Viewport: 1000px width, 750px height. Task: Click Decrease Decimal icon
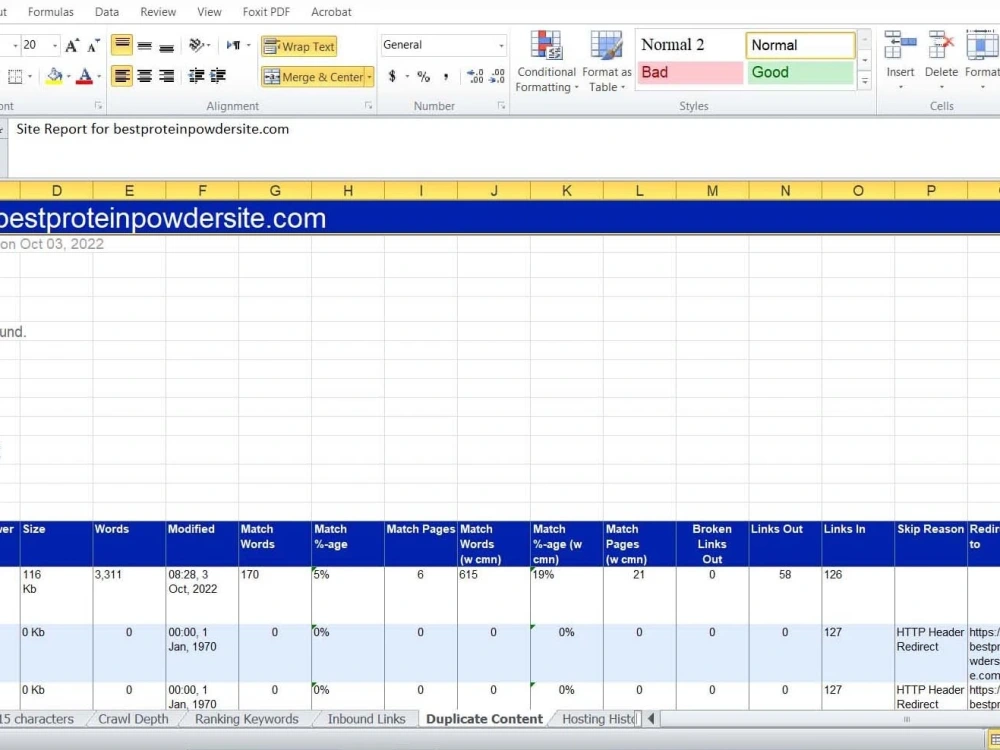point(497,77)
